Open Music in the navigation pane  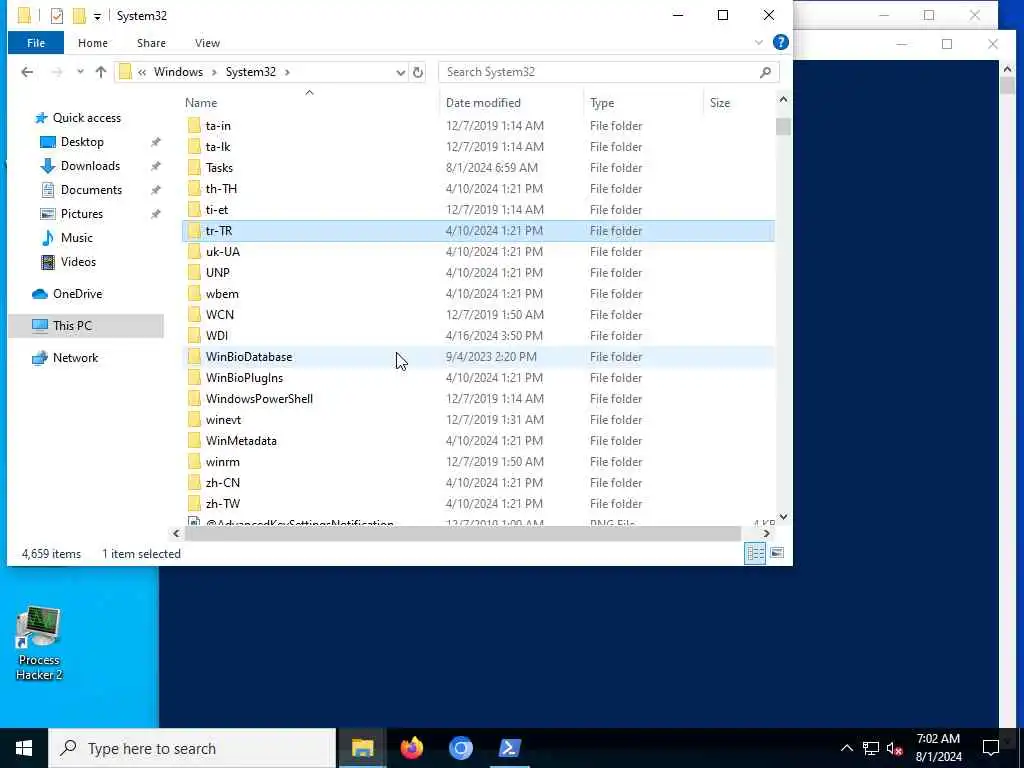point(76,238)
